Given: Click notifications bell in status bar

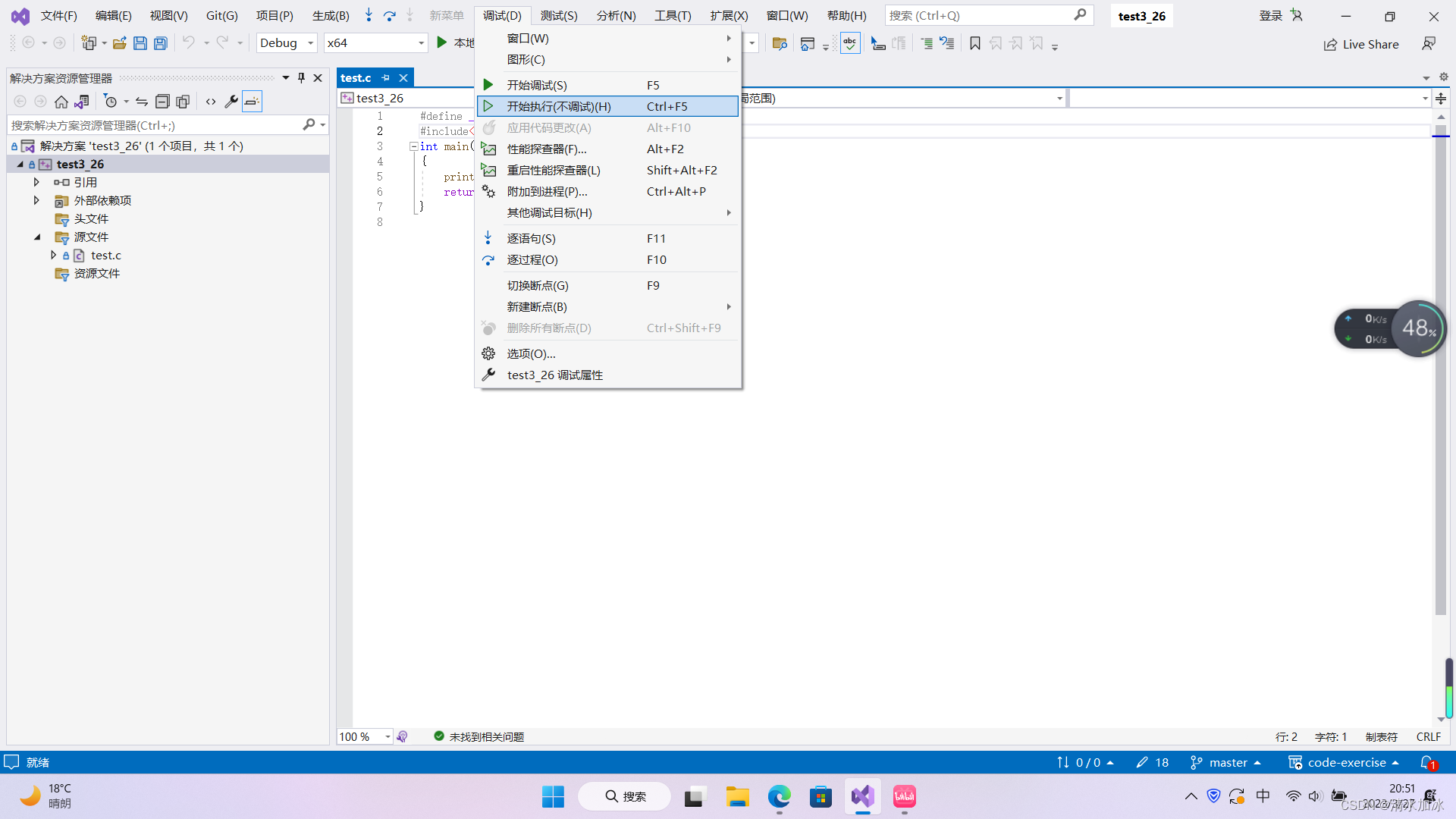Looking at the screenshot, I should 1427,762.
